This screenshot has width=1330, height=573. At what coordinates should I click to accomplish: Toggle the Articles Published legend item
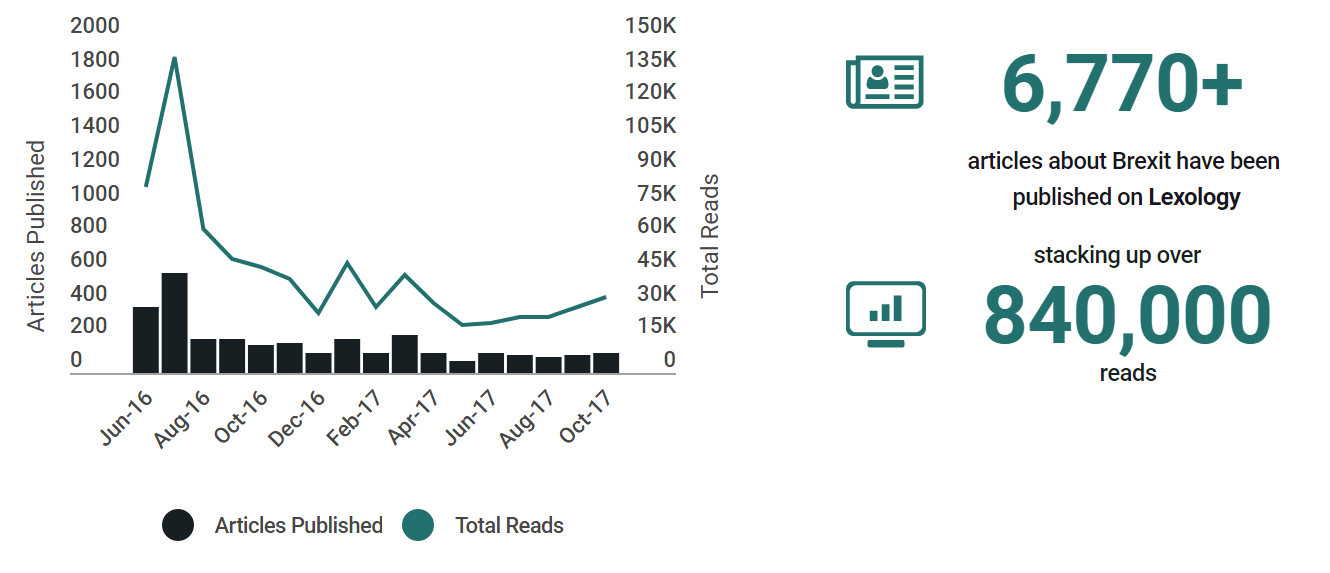298,525
